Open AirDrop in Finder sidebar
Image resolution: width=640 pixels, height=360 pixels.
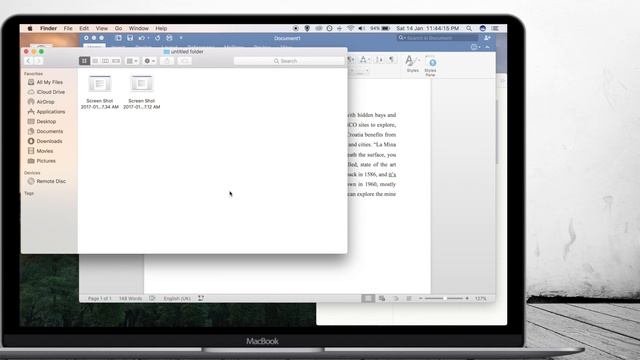41,102
